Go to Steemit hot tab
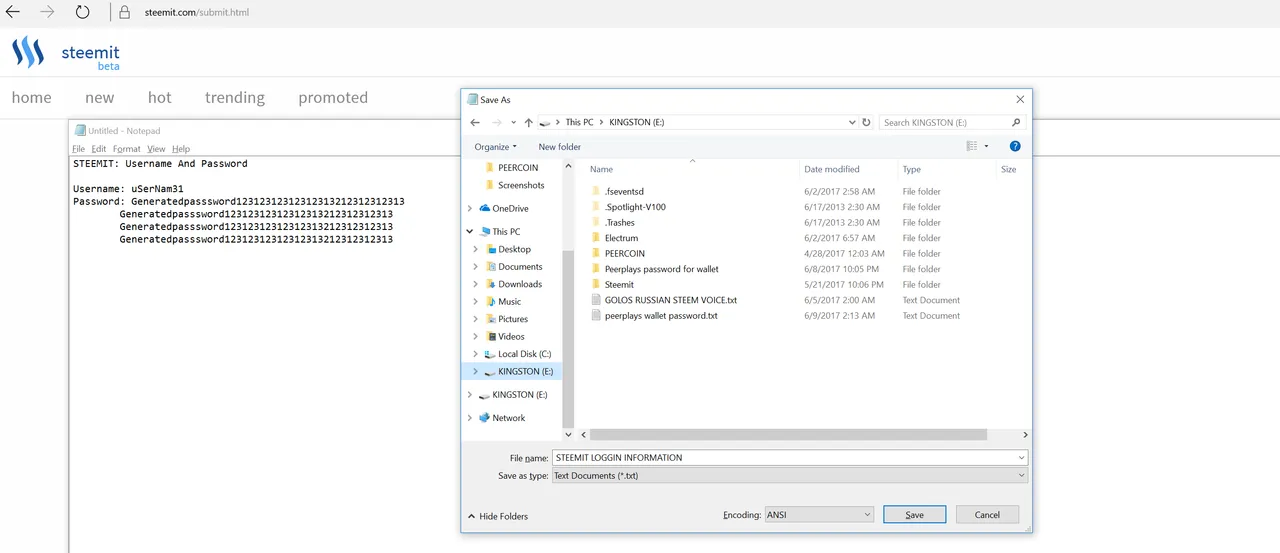Screen dimensions: 1280x553 160,98
